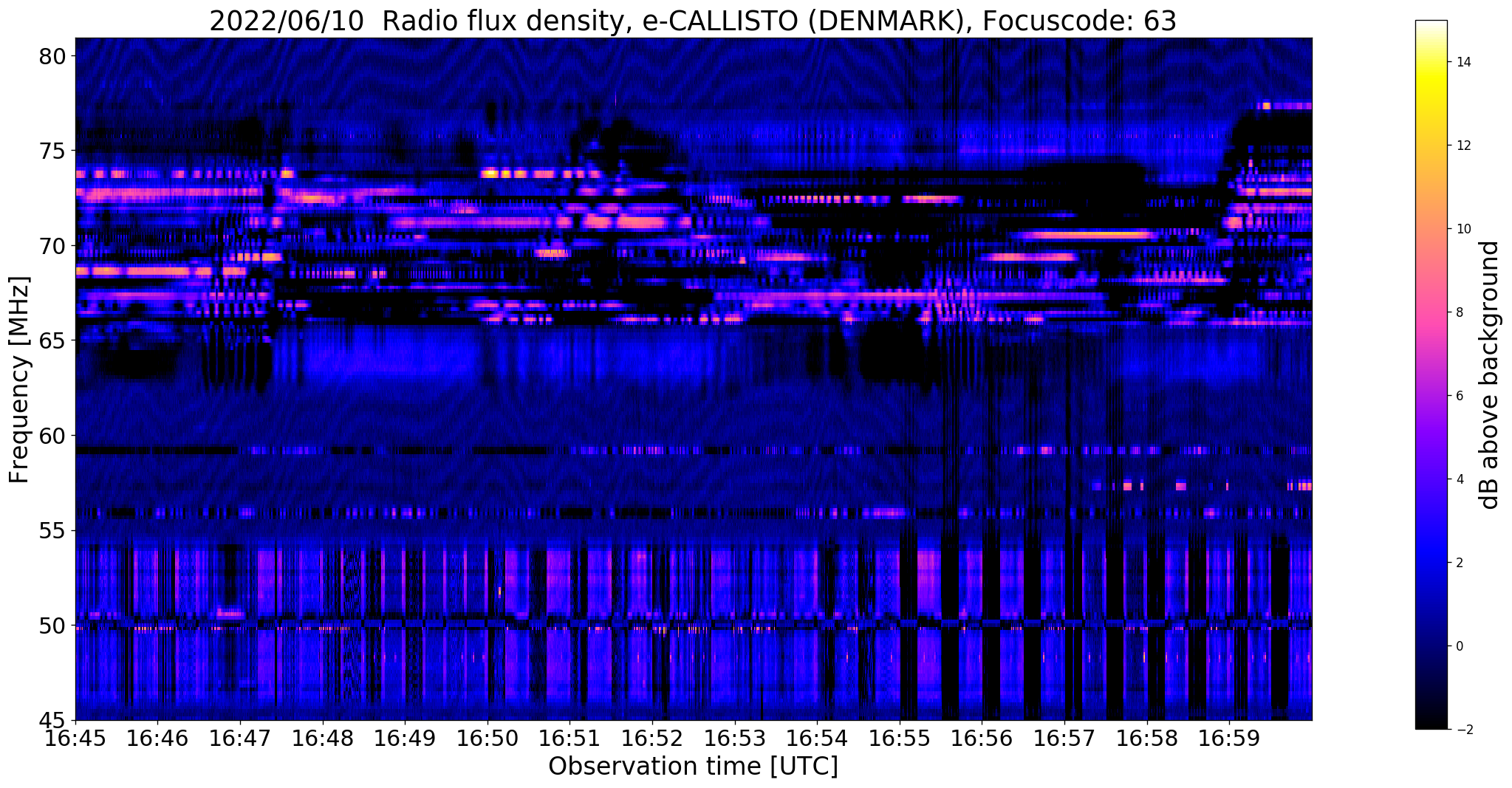This screenshot has height=788, width=1512.
Task: Click the 'dB above background' colorbar label
Action: click(x=1490, y=375)
